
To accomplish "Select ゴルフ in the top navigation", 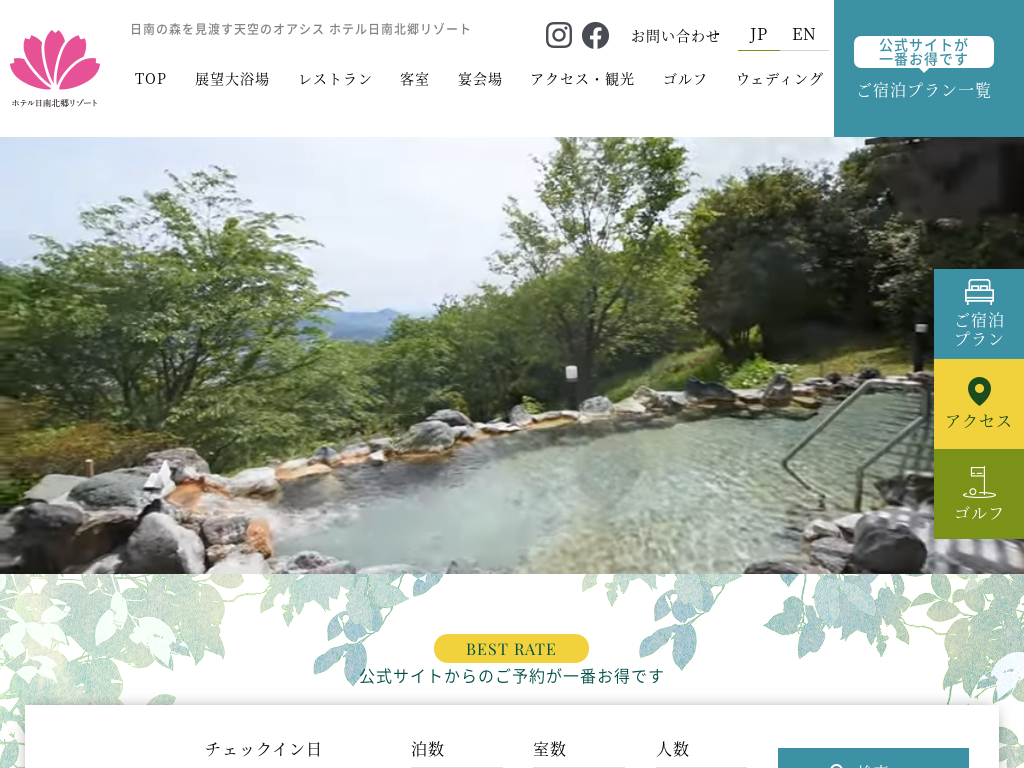I will 685,79.
